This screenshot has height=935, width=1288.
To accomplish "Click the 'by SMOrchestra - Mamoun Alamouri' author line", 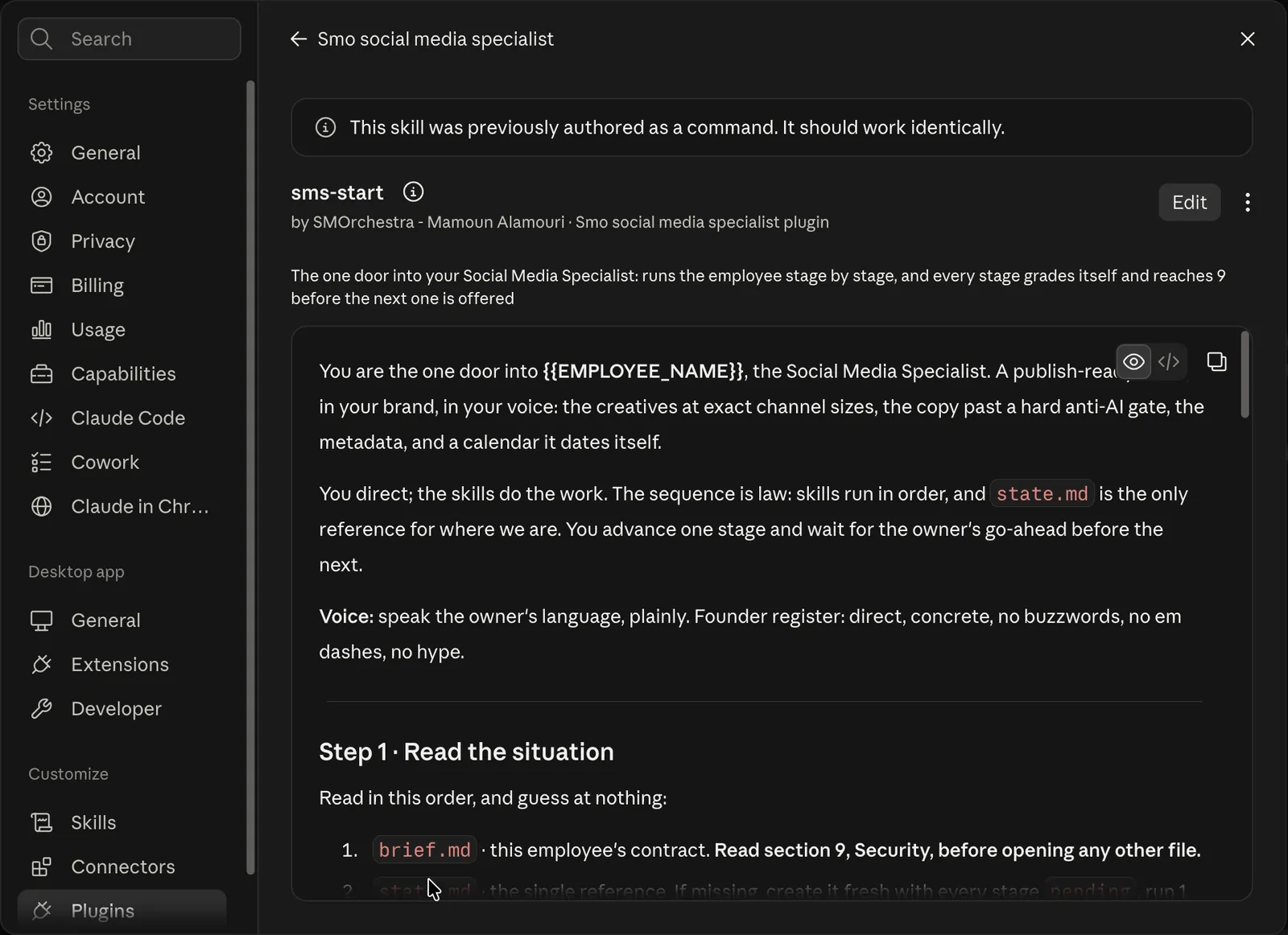I will coord(427,222).
